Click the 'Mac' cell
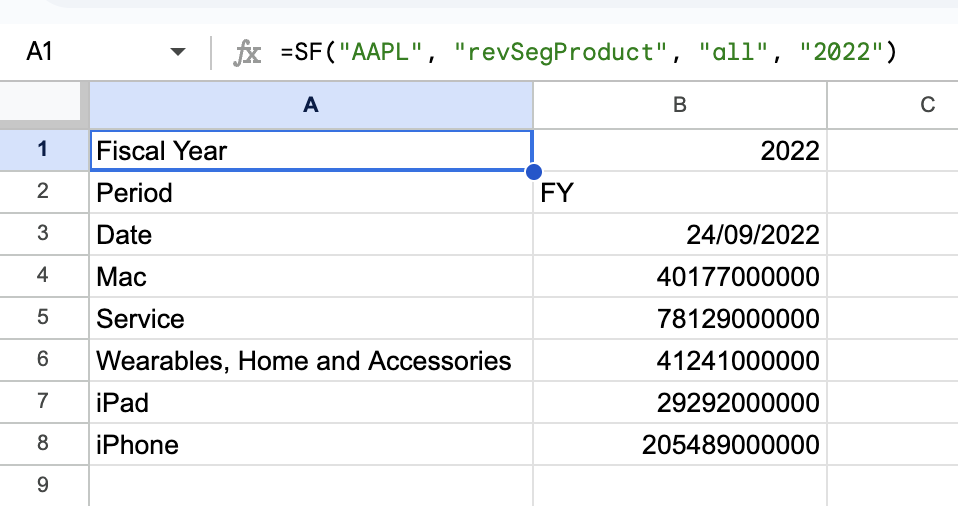 click(311, 276)
